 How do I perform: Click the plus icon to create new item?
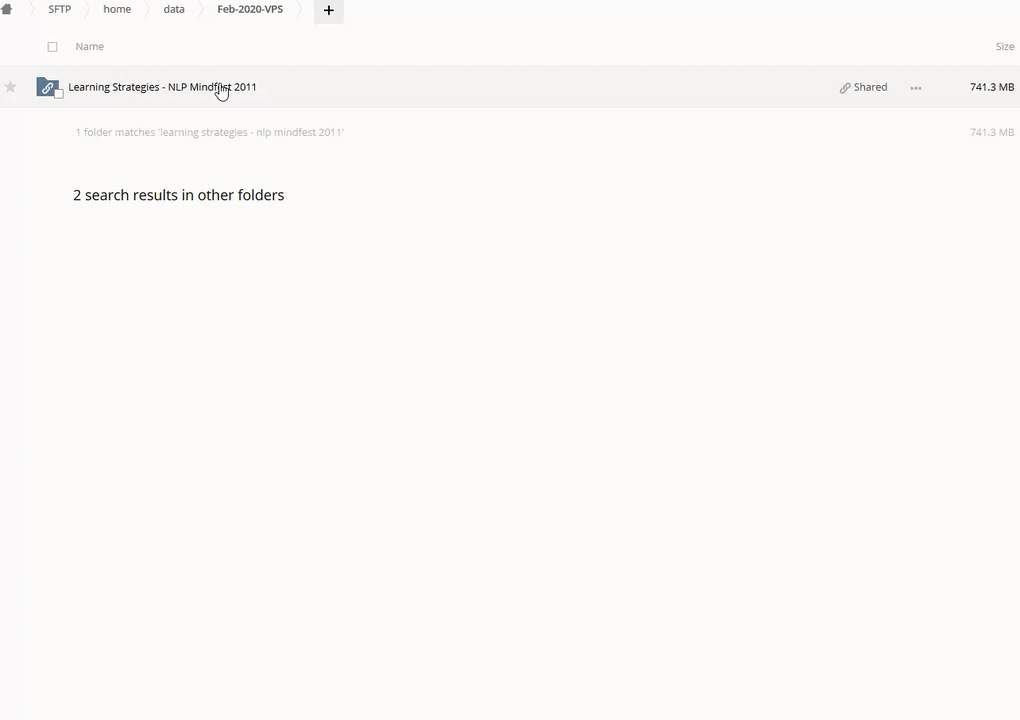coord(328,10)
